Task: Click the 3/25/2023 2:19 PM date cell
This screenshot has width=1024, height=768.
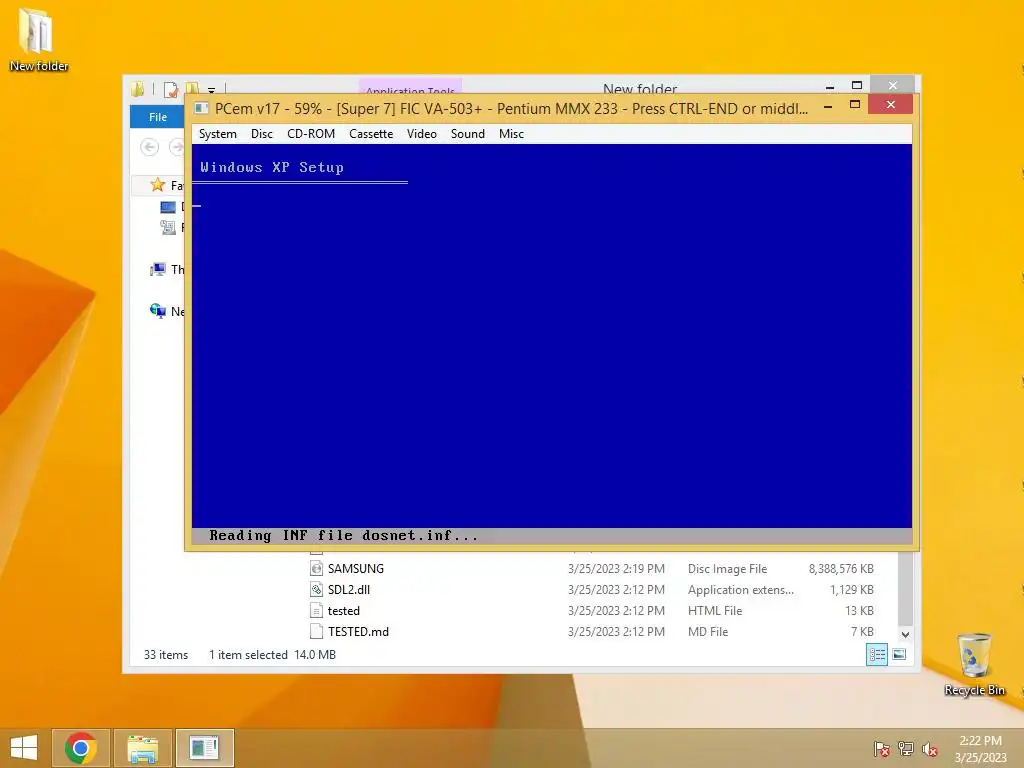Action: point(616,569)
